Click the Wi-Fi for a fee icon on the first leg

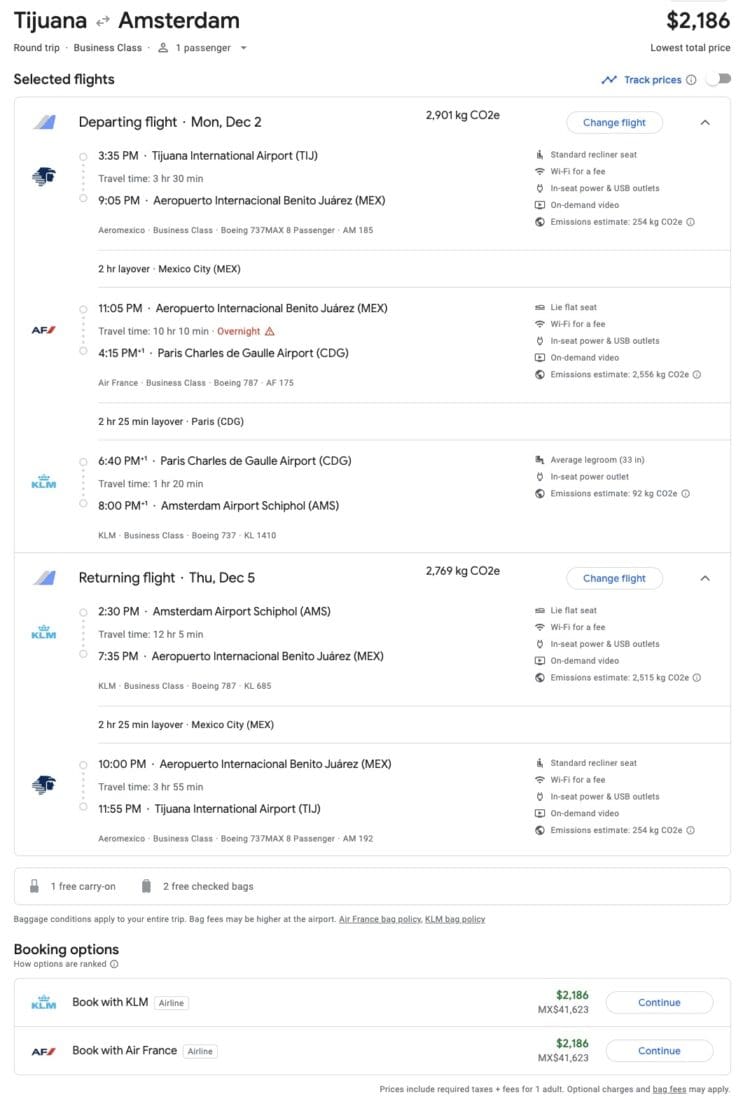coord(540,171)
